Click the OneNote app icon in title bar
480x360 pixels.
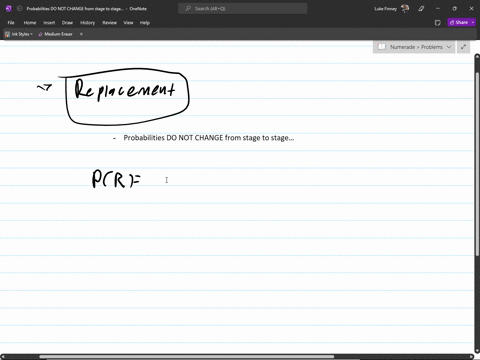9,9
